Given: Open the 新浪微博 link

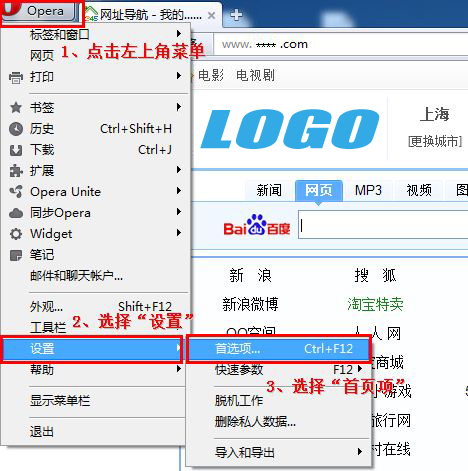Looking at the screenshot, I should pos(250,304).
